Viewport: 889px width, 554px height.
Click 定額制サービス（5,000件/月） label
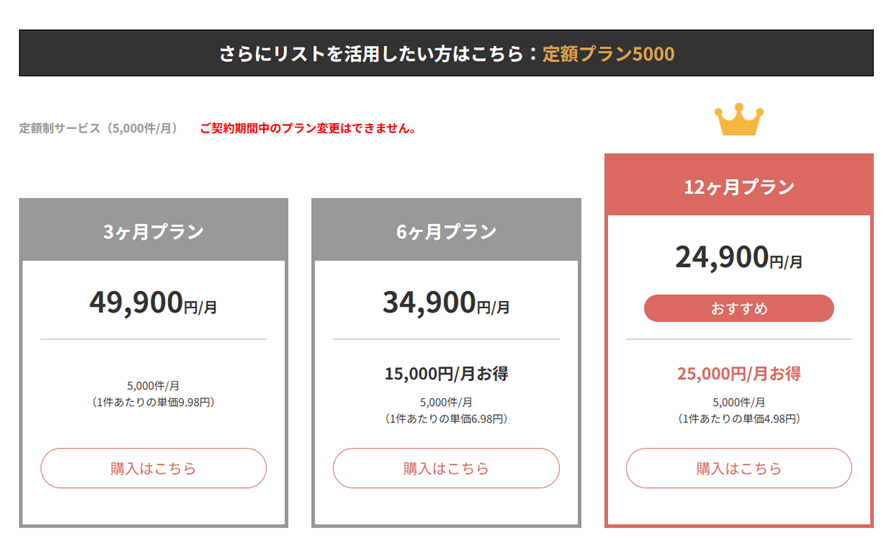(101, 129)
